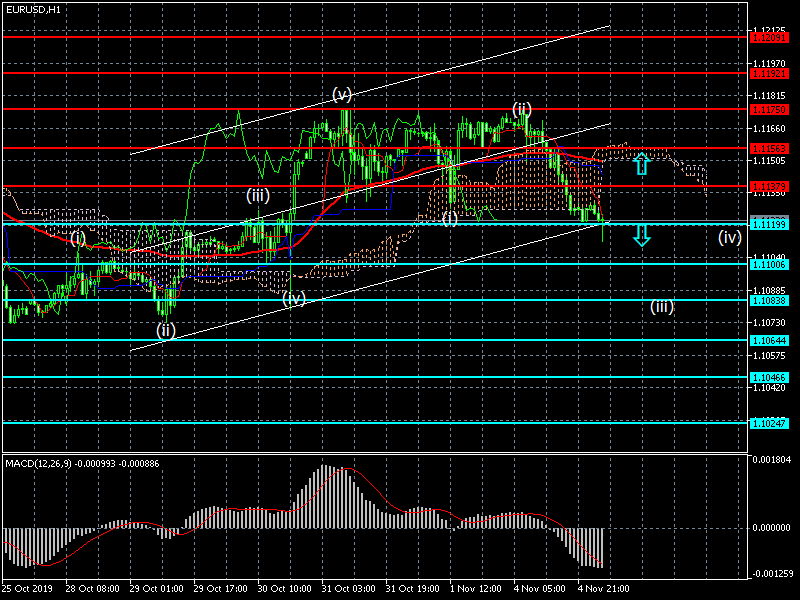The image size is (800, 600).
Task: Click the 1.11815 price axis value
Action: pyautogui.click(x=769, y=95)
